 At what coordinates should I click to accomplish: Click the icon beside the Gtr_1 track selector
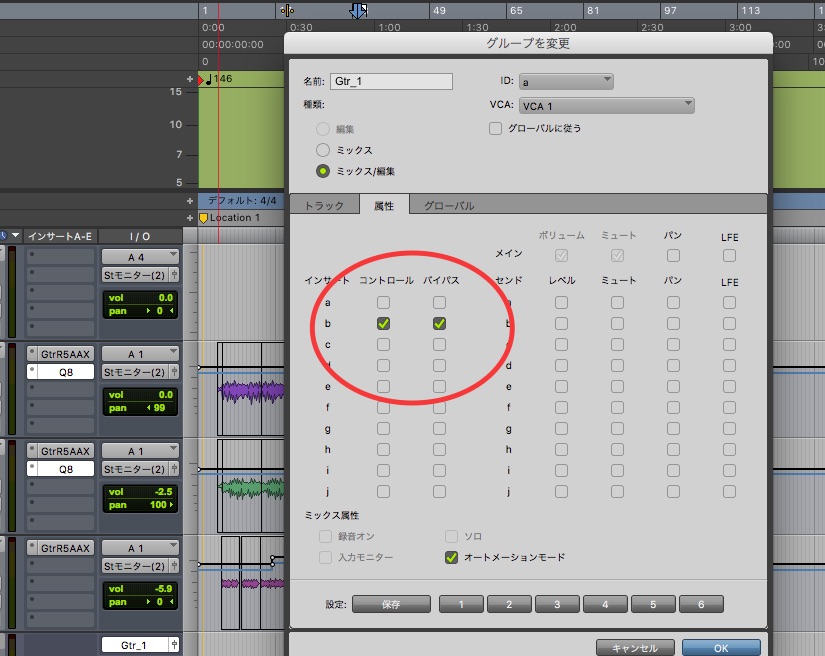174,644
